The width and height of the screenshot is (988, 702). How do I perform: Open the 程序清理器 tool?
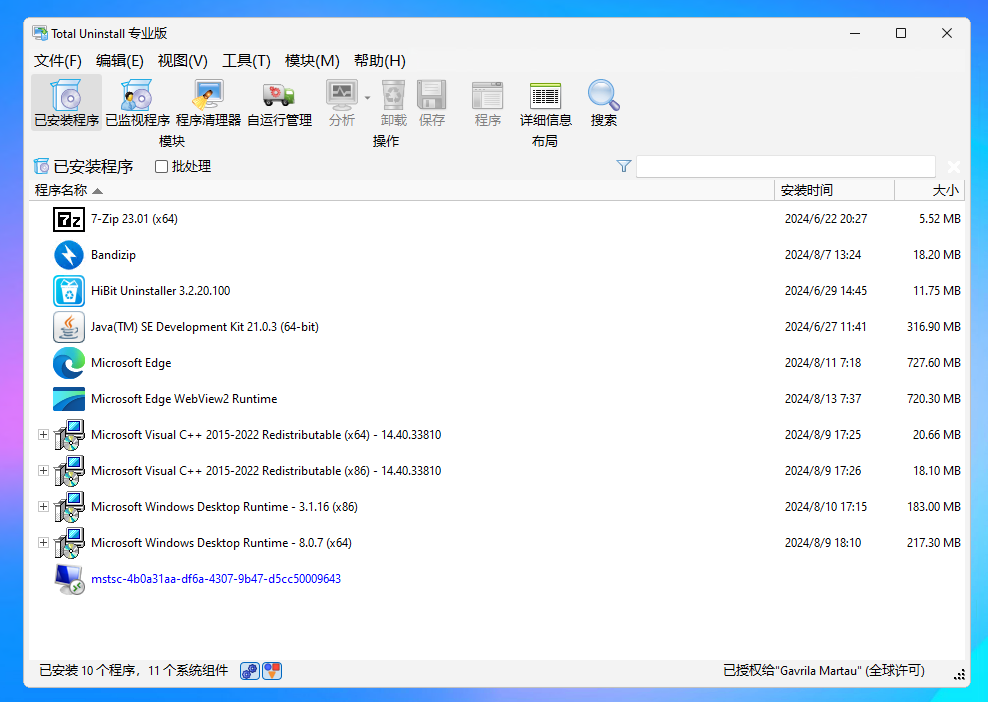[x=209, y=103]
